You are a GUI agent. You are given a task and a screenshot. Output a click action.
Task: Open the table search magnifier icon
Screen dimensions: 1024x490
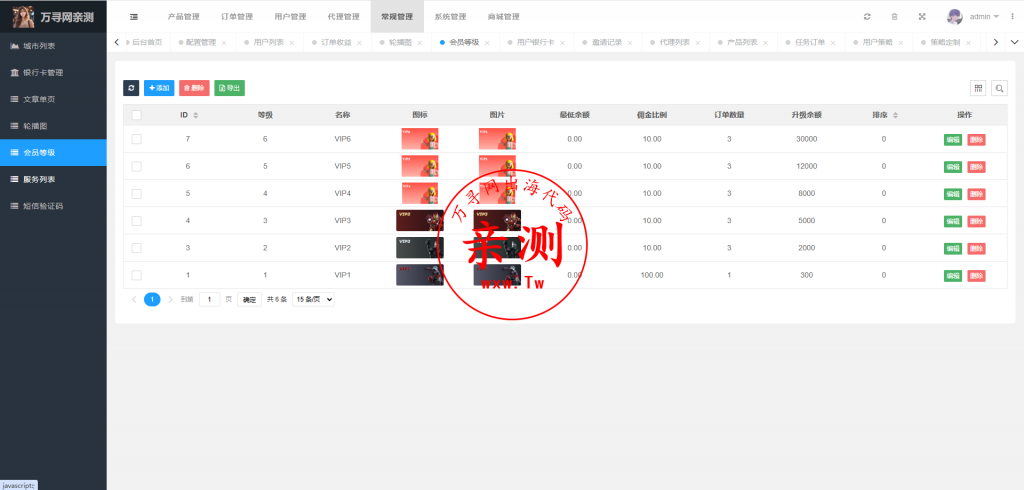click(x=999, y=88)
